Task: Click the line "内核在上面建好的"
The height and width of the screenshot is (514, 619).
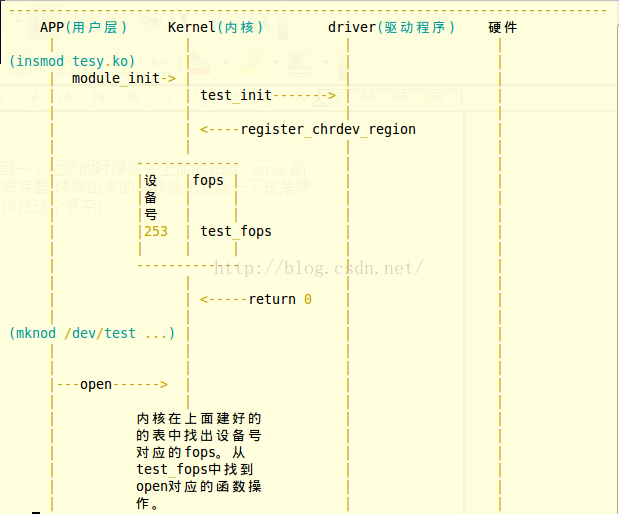Action: click(x=199, y=418)
